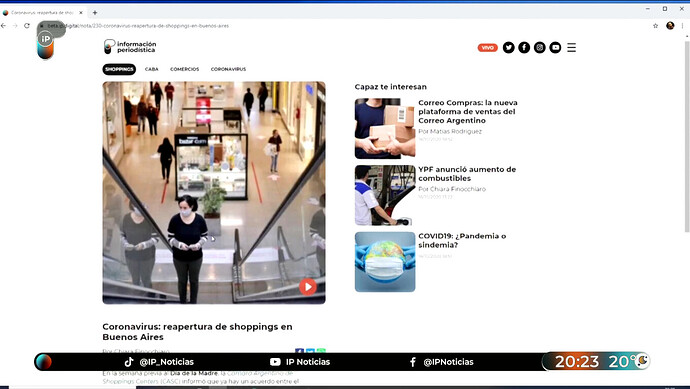Open the YouTube social icon in header

(555, 48)
